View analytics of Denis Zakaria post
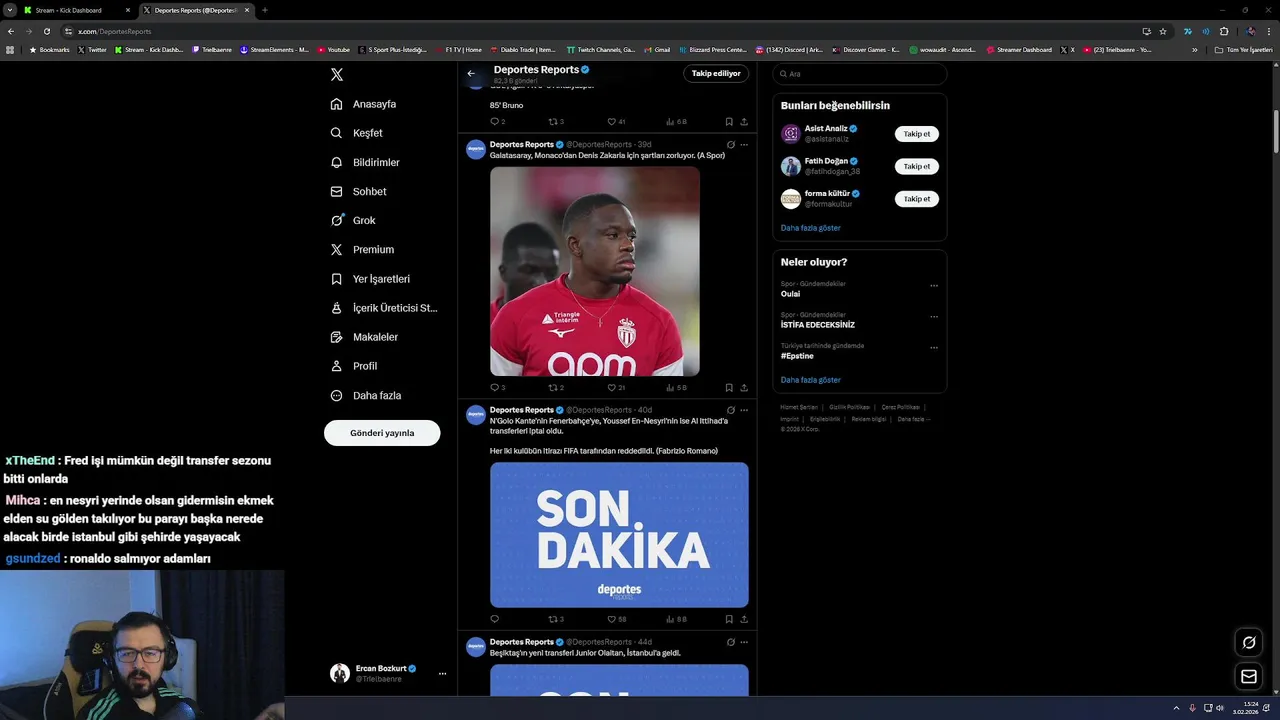Screen dimensions: 1280x720 tap(676, 388)
